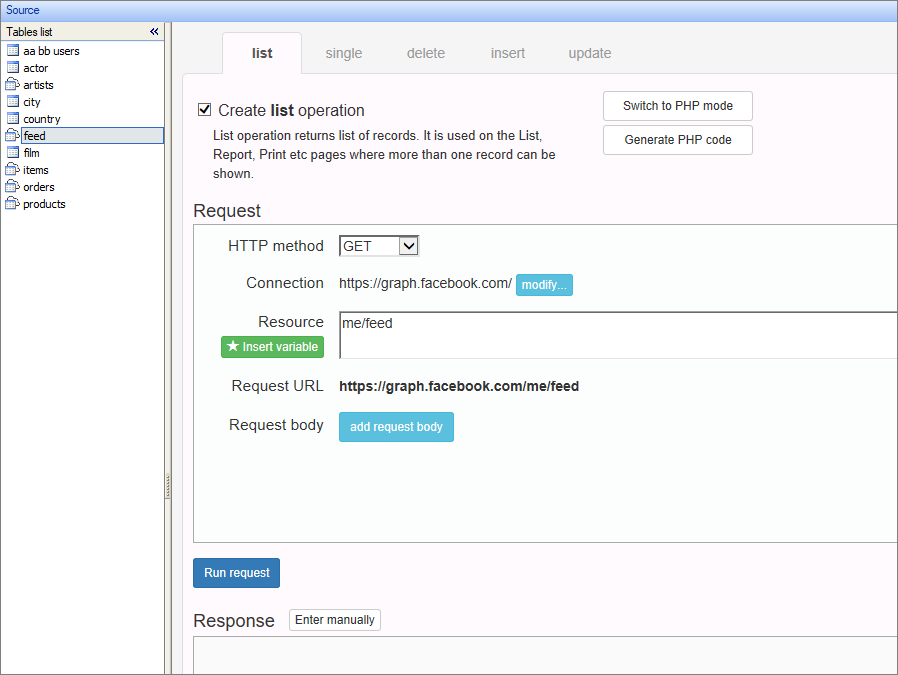Select aa bb users in tables list

51,51
